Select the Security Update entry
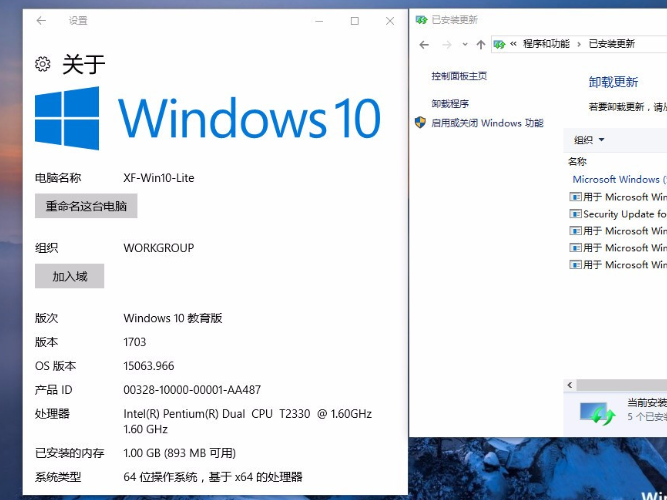 tap(618, 214)
